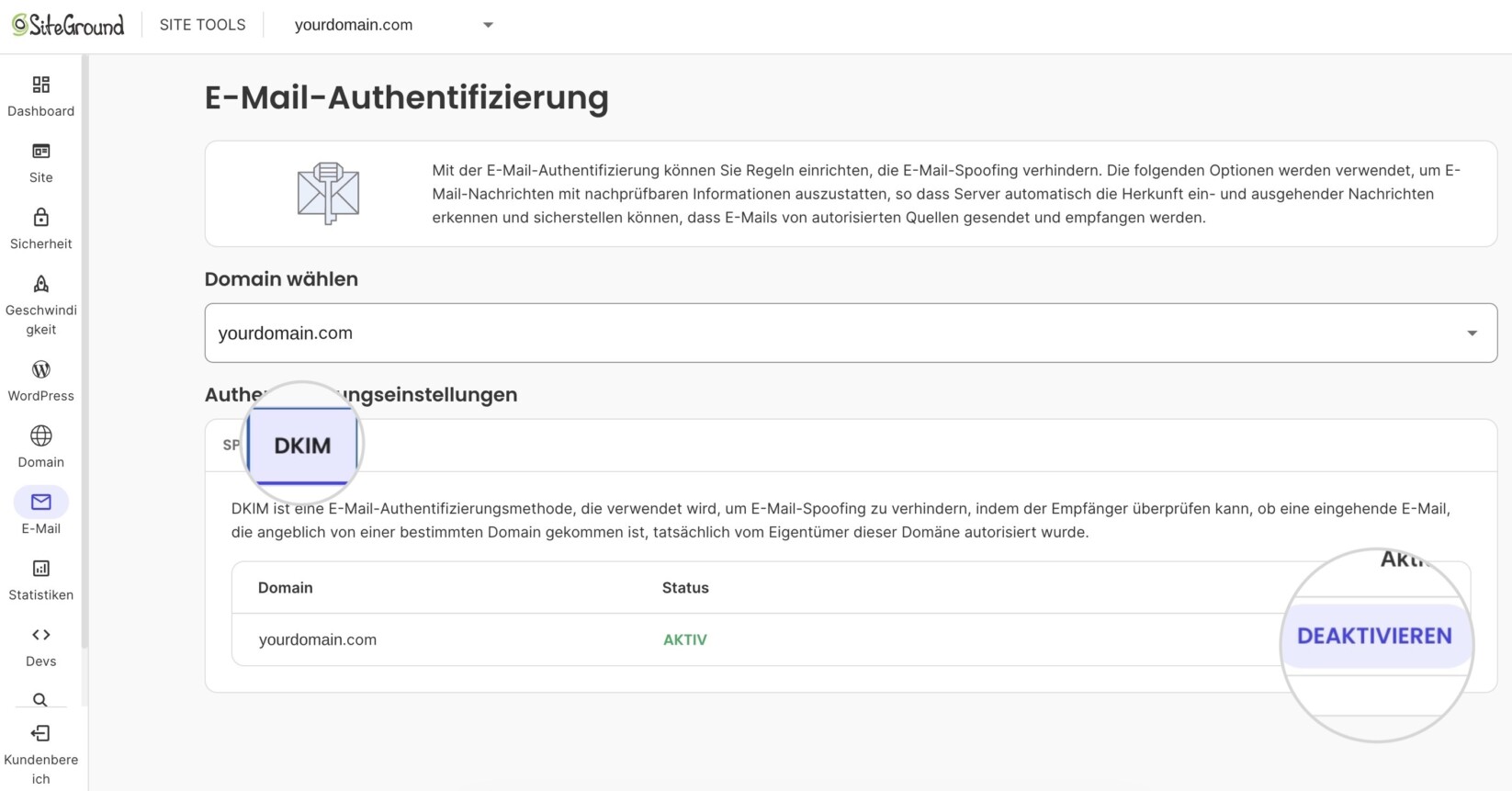Click the Domain column header

coord(285,588)
